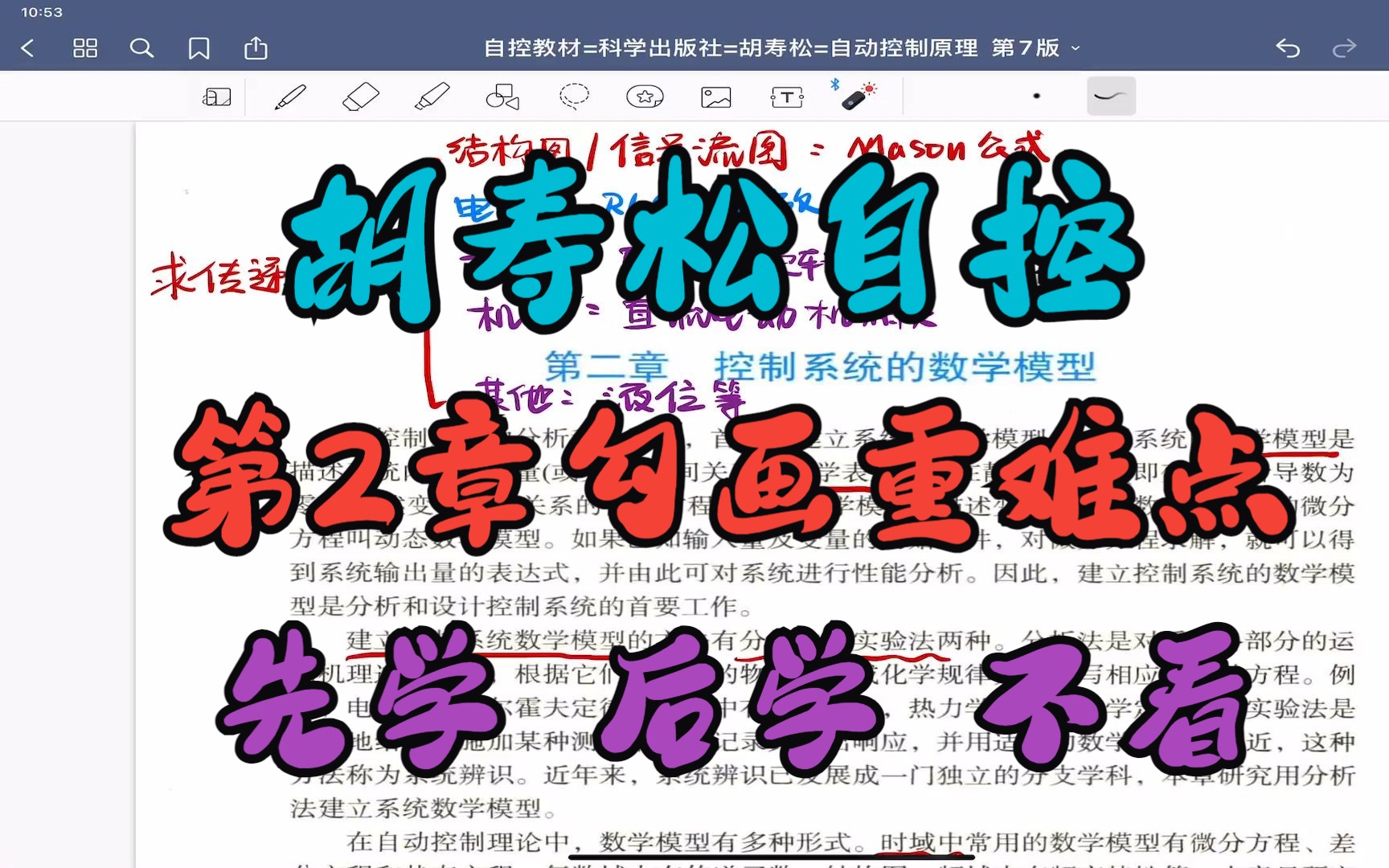Toggle bookmark on the current page
The image size is (1389, 868).
click(x=199, y=48)
